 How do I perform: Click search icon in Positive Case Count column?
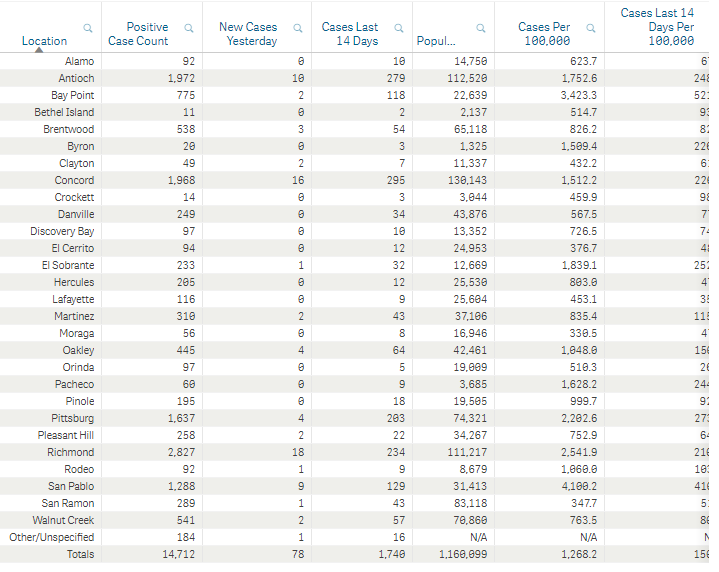pos(188,28)
